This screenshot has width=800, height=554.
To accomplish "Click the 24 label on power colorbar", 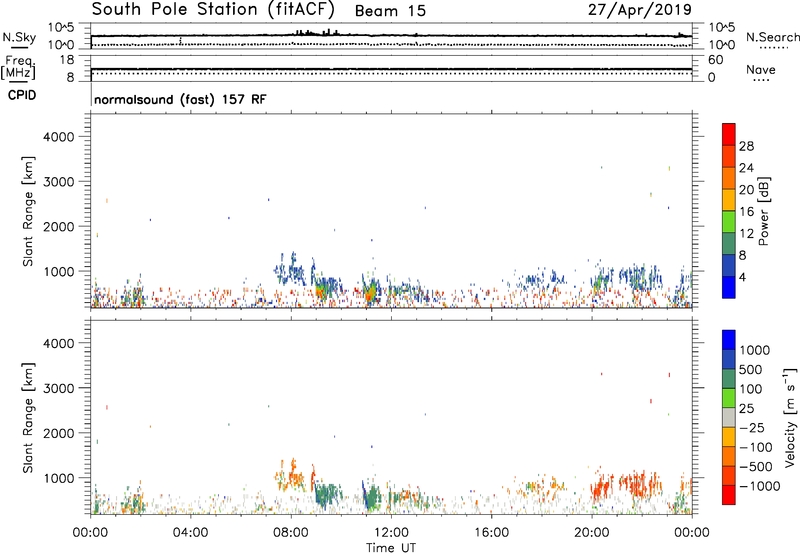I will click(746, 168).
